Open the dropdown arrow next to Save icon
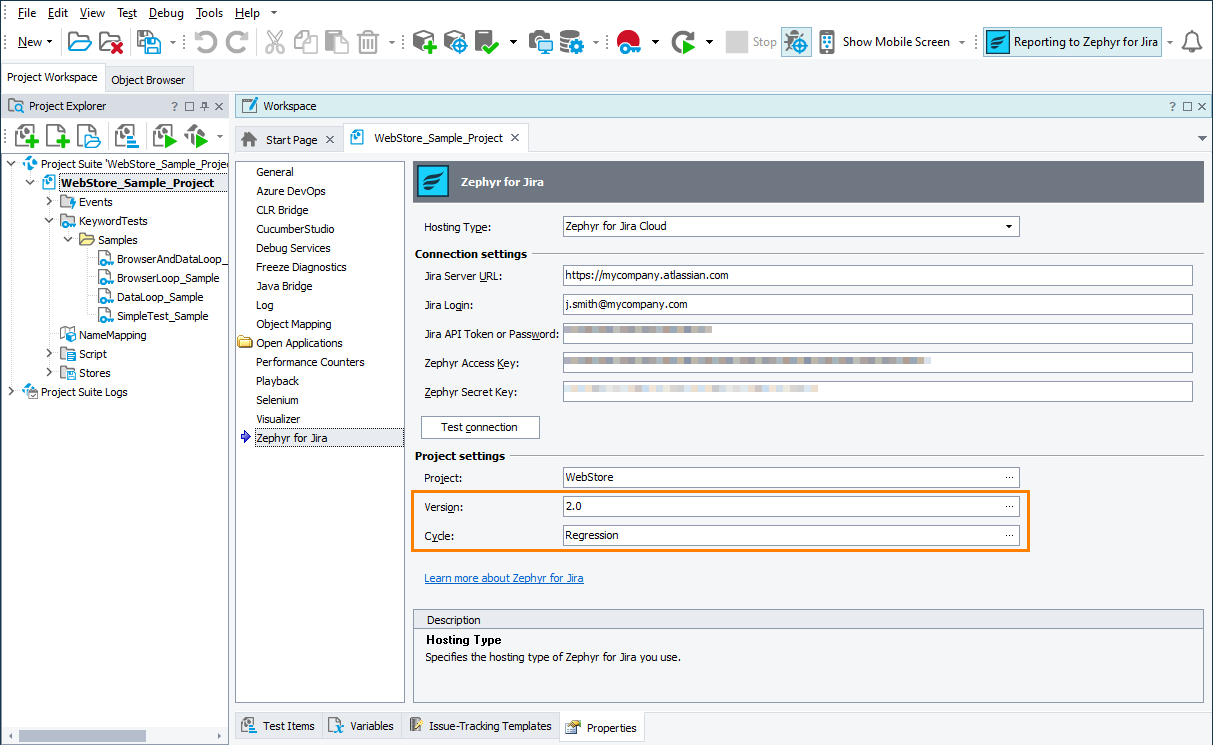 coord(172,42)
